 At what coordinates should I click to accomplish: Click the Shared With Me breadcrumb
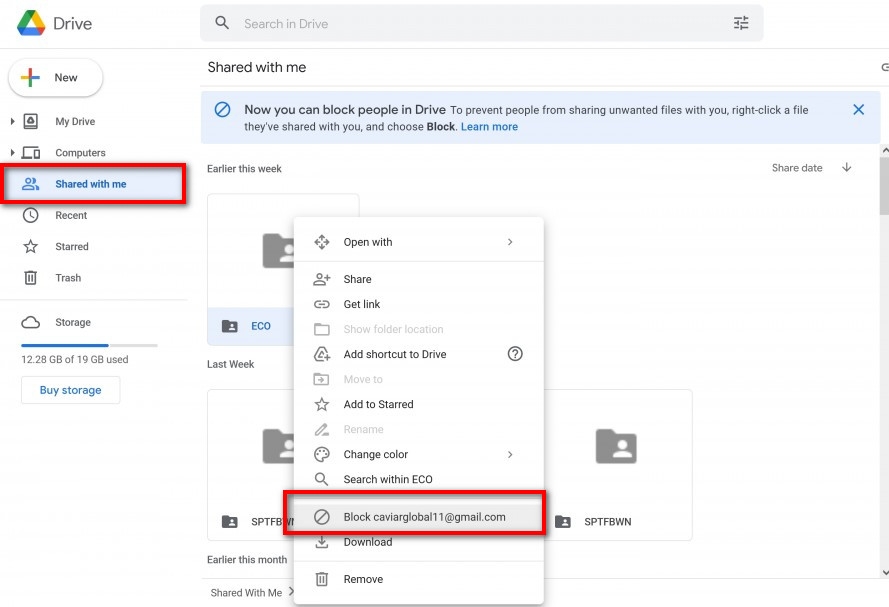pyautogui.click(x=246, y=593)
